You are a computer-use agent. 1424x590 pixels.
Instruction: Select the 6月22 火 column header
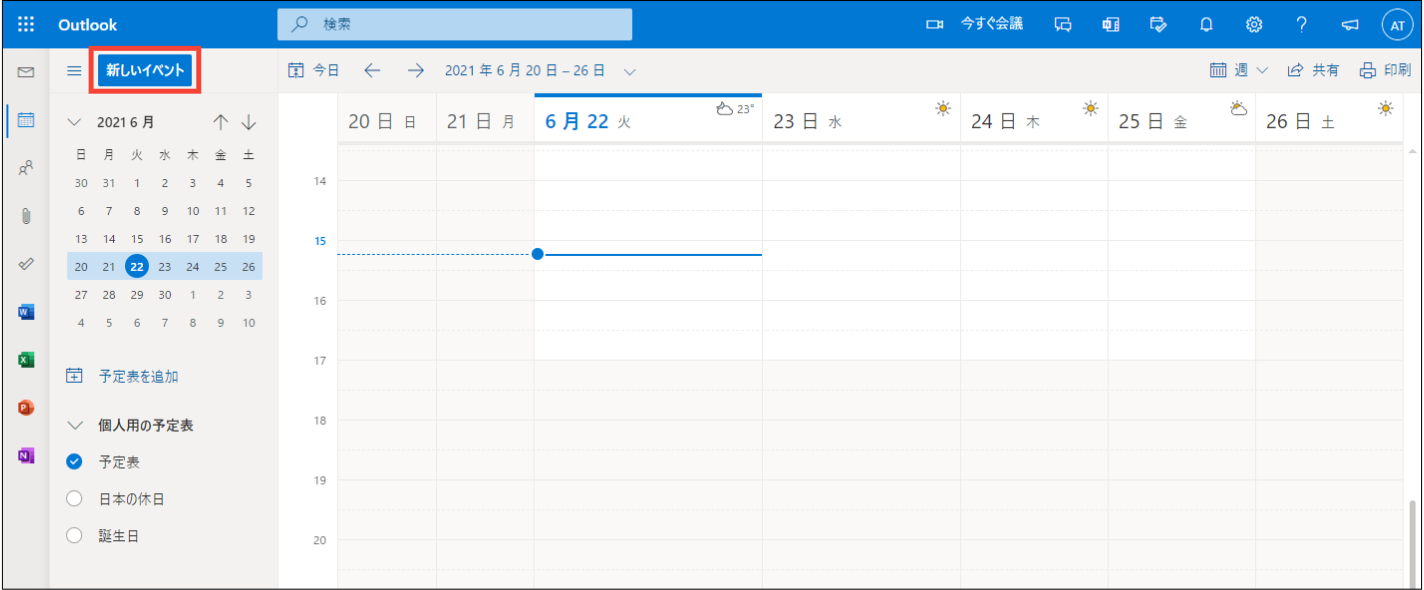point(648,121)
